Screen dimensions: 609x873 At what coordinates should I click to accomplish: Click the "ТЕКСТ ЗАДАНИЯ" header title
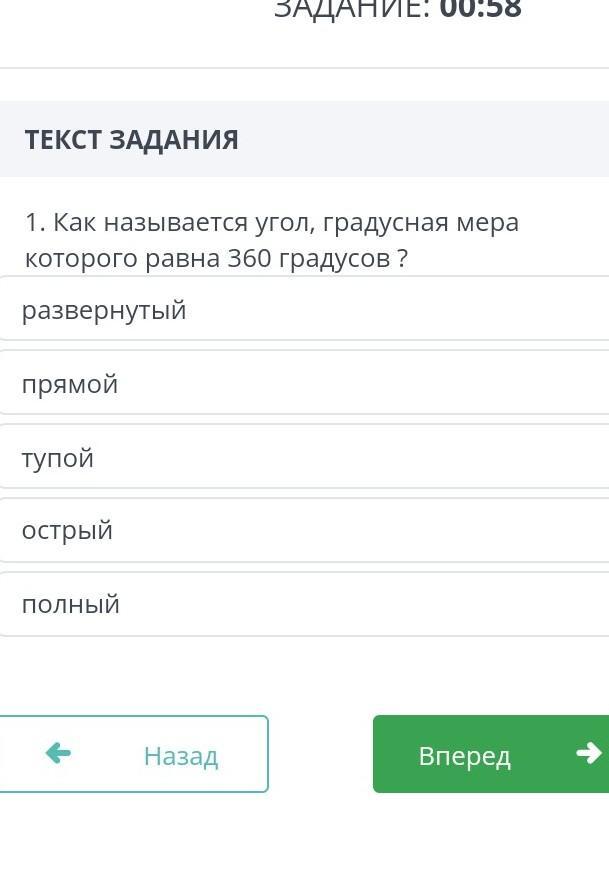(x=132, y=140)
